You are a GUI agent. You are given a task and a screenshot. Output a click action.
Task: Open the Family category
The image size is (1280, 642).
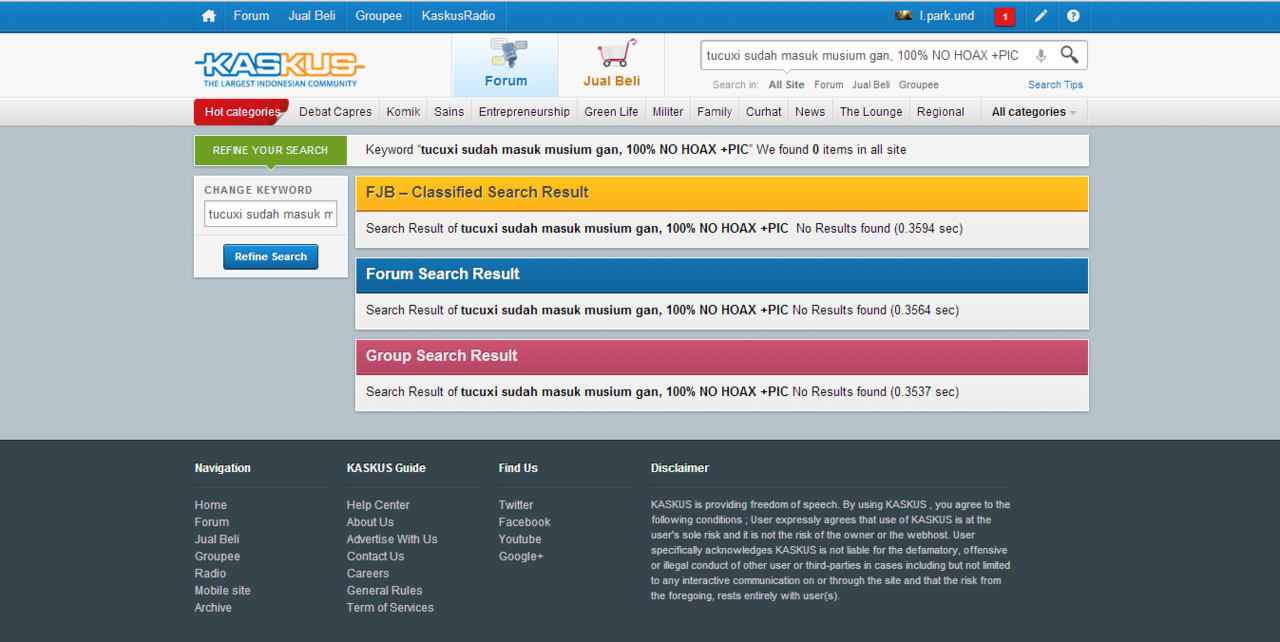[x=714, y=112]
